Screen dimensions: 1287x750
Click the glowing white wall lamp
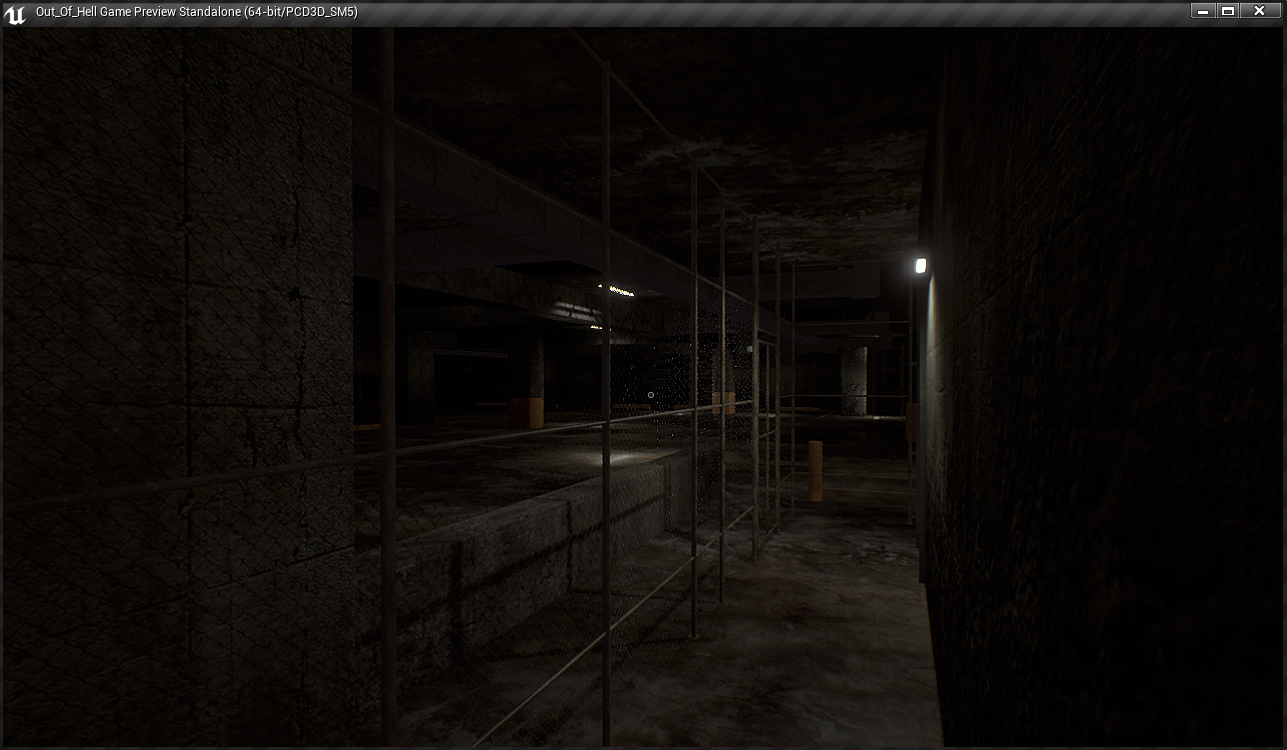click(x=920, y=266)
